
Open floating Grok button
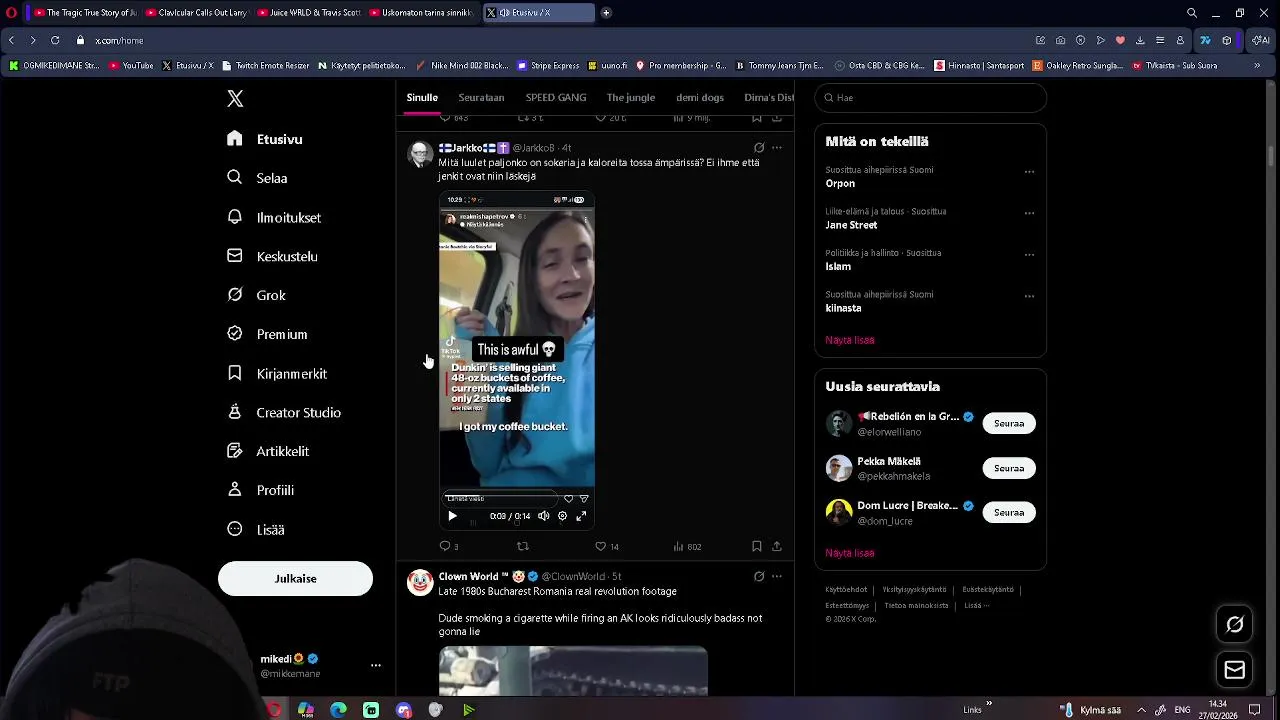coord(1235,624)
